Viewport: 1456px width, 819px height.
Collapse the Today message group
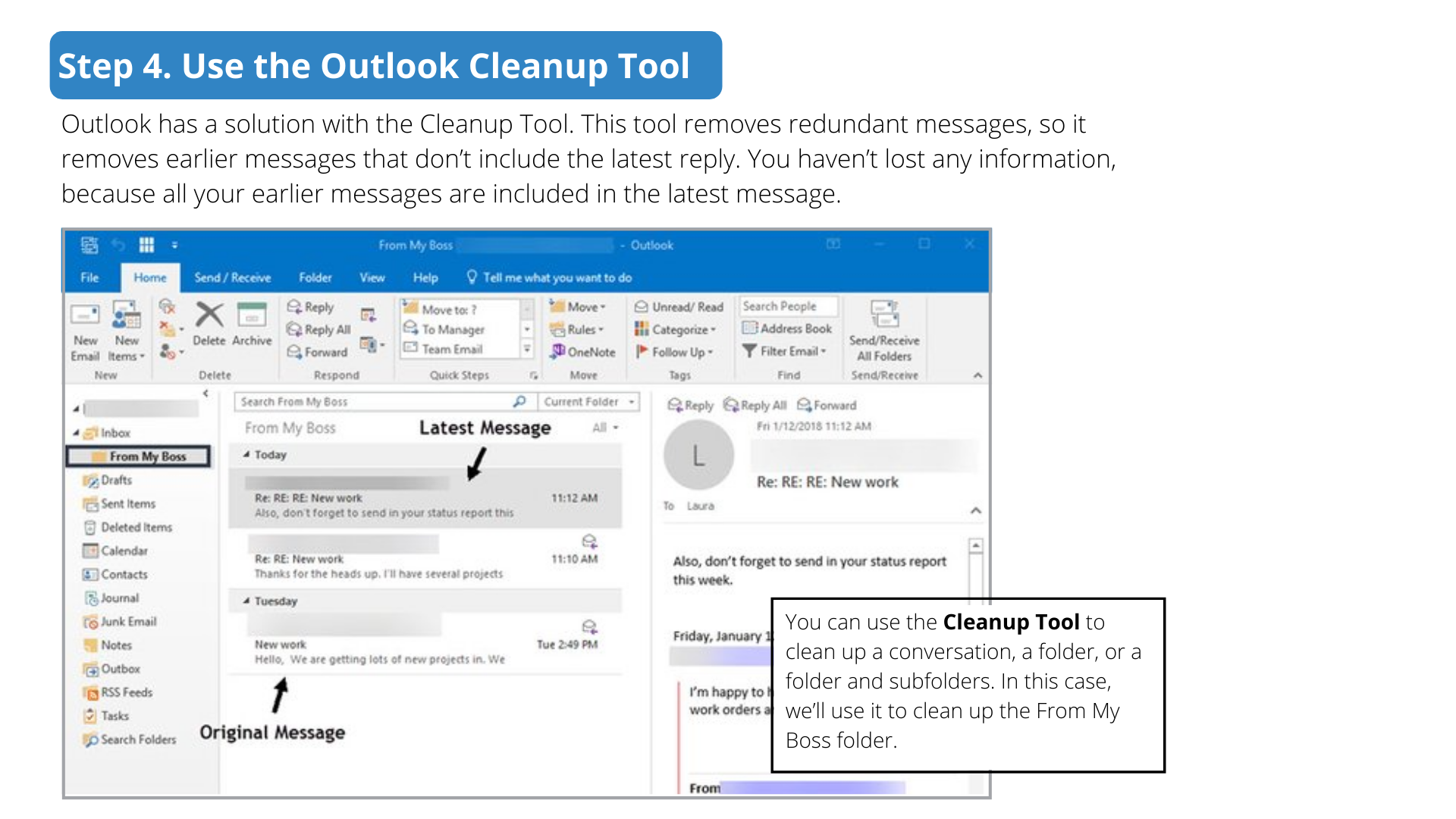point(246,454)
